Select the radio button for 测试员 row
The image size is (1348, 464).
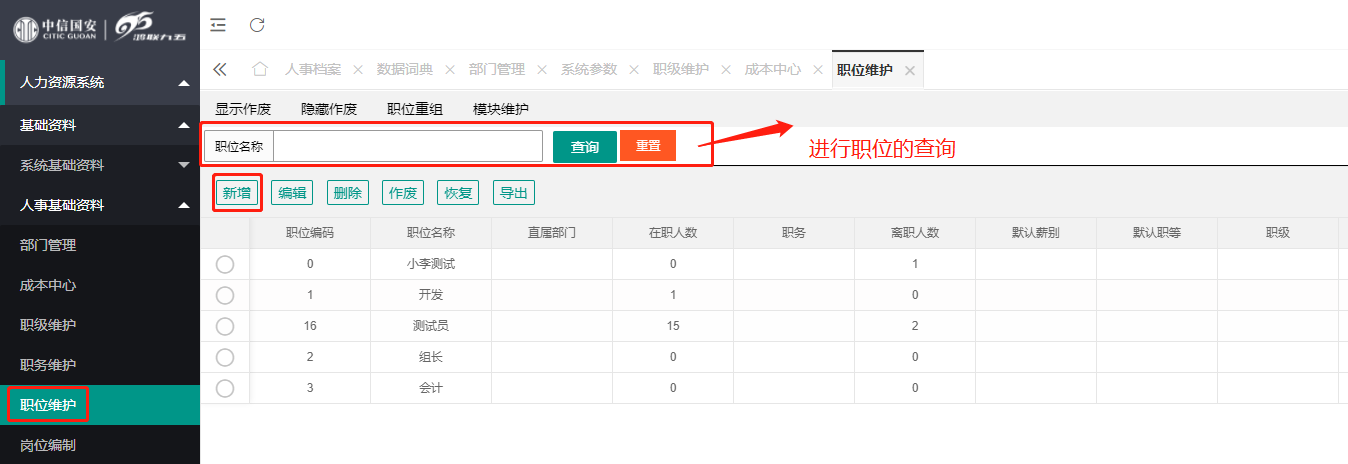(225, 326)
